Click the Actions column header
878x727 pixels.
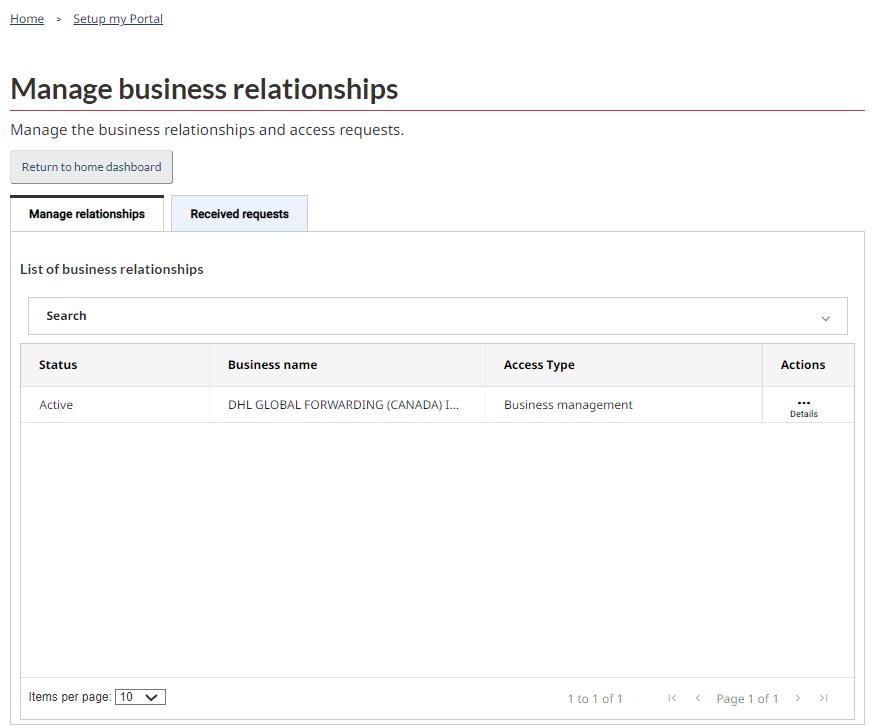[802, 365]
